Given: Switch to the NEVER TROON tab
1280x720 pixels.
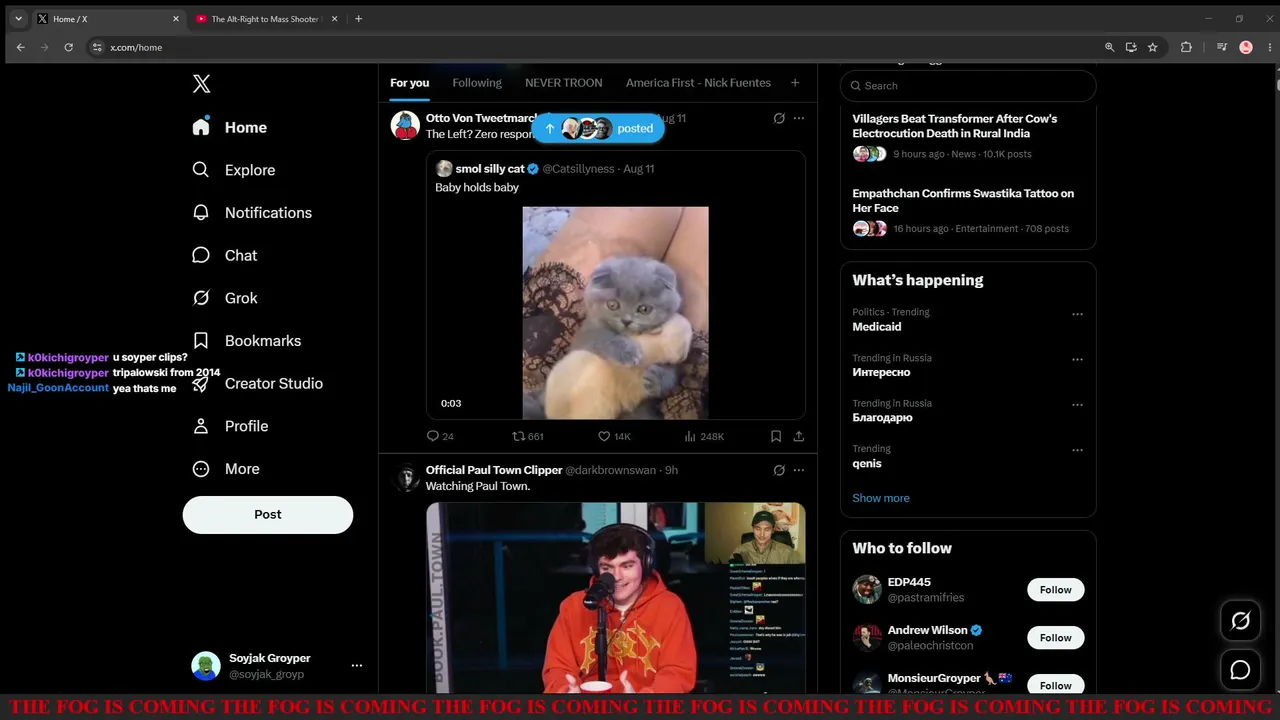Looking at the screenshot, I should [564, 83].
